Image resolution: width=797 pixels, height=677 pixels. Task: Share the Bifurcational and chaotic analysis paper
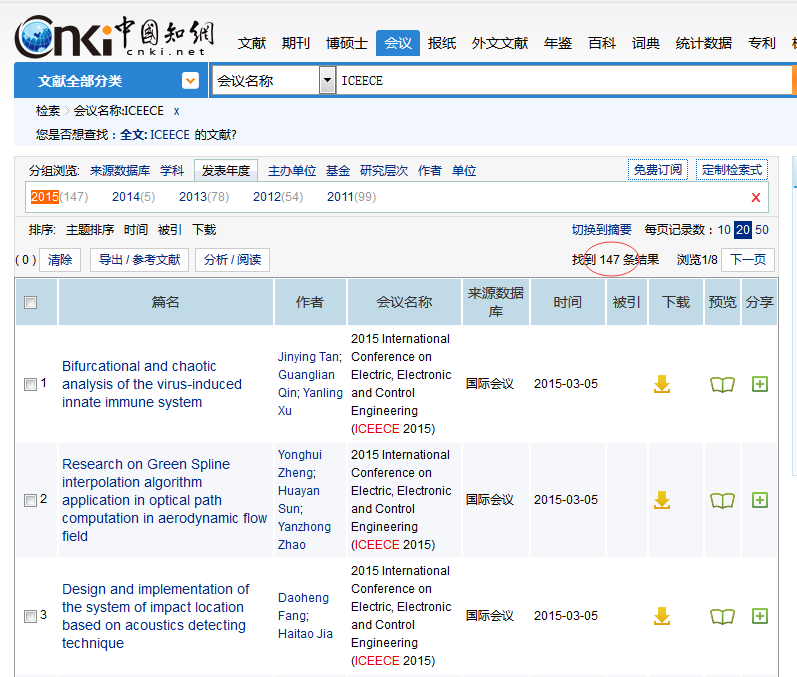[x=759, y=384]
